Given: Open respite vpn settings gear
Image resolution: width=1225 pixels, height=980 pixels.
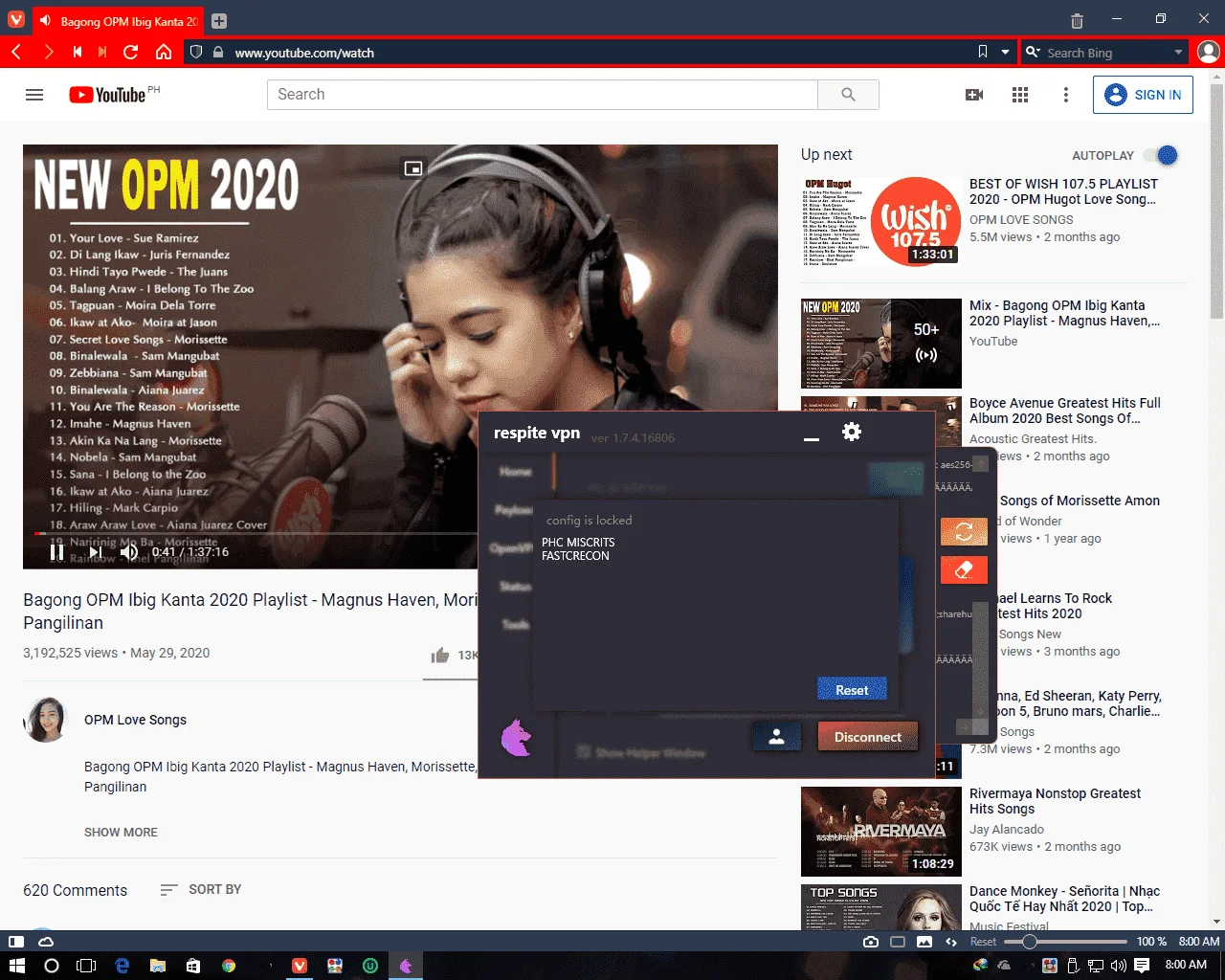Looking at the screenshot, I should [852, 432].
